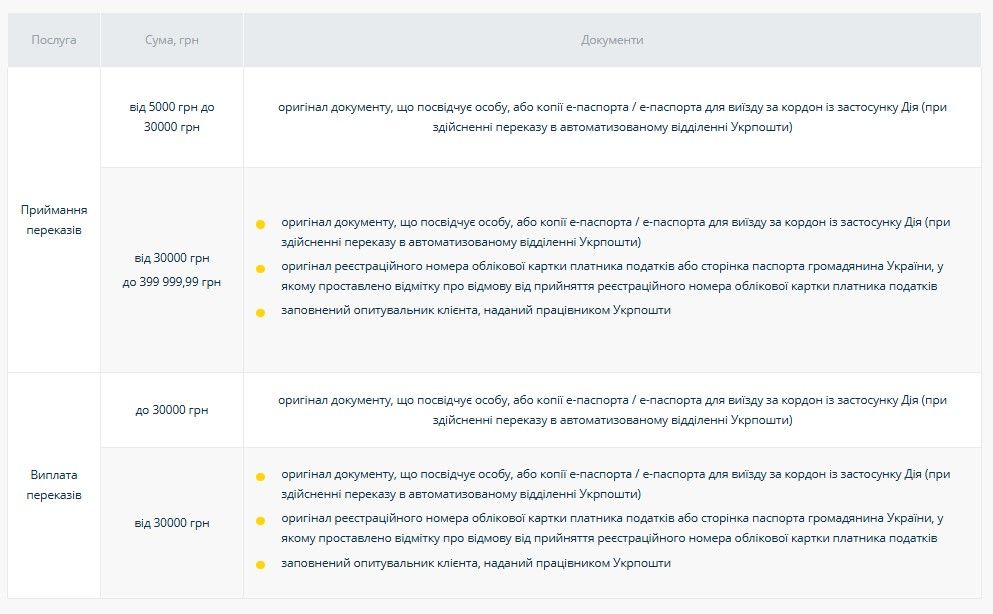The image size is (993, 614).
Task: Click 'заповнений опитувальник клієнта' text in Виплата section
Action: pyautogui.click(x=476, y=563)
